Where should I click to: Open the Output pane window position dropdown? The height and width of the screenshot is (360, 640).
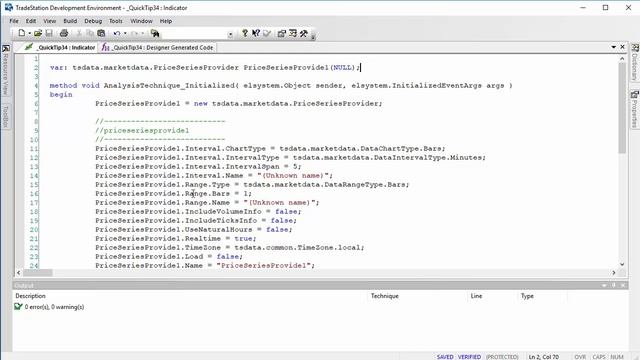click(x=604, y=285)
